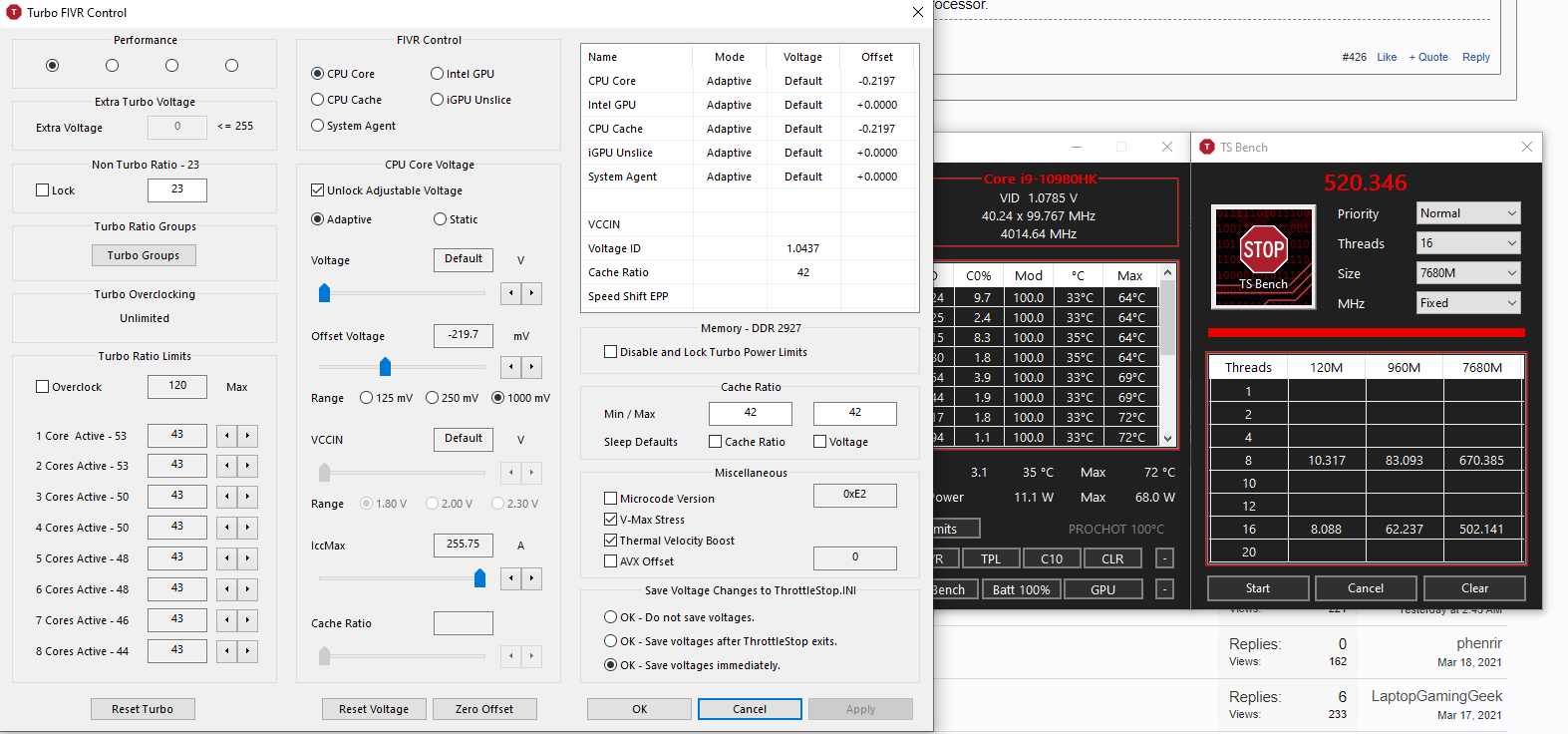The width and height of the screenshot is (1568, 734).
Task: Set offset range to 250 mV
Action: [x=452, y=398]
